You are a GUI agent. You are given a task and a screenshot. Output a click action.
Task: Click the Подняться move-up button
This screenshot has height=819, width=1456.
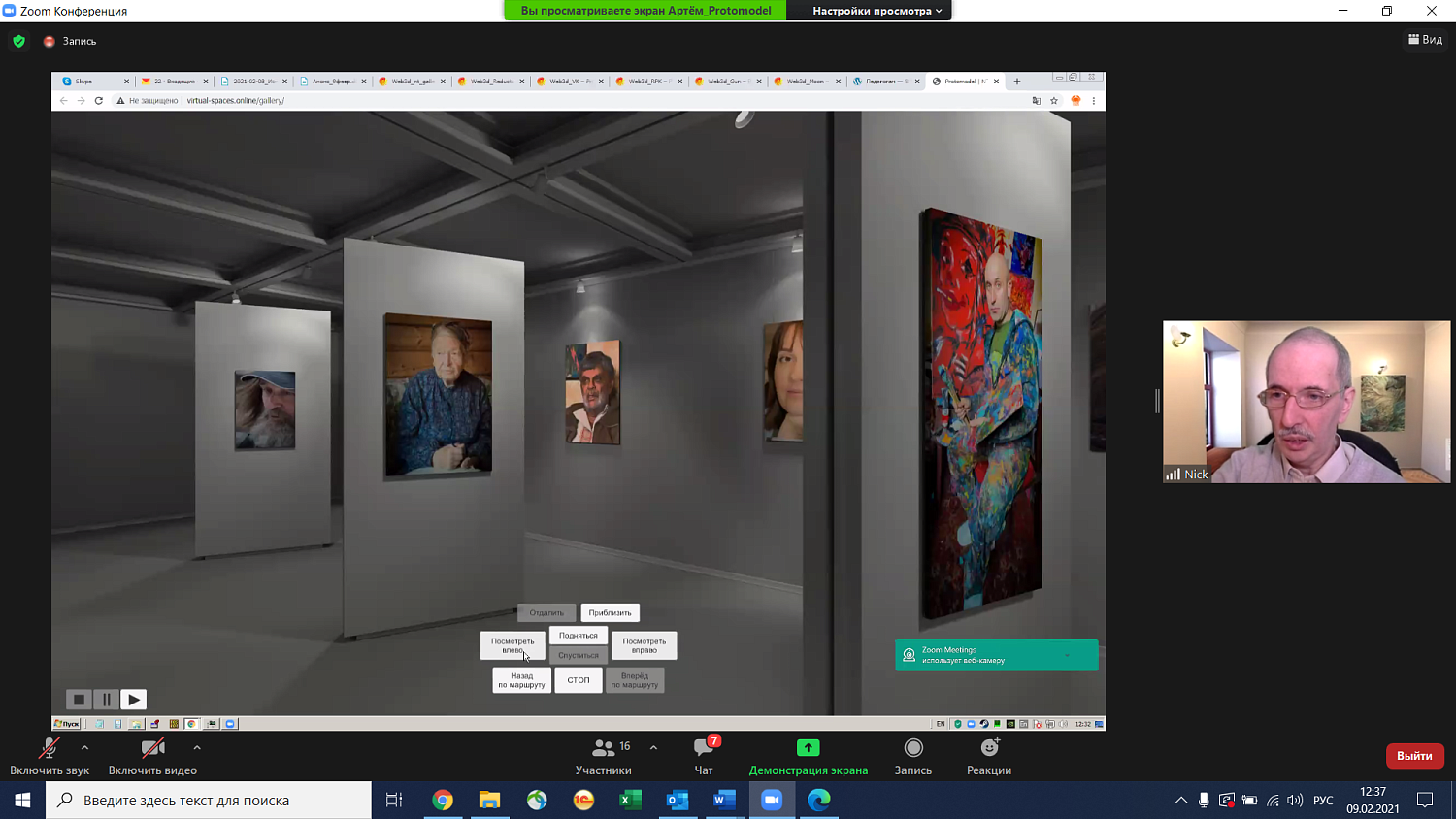pyautogui.click(x=579, y=635)
